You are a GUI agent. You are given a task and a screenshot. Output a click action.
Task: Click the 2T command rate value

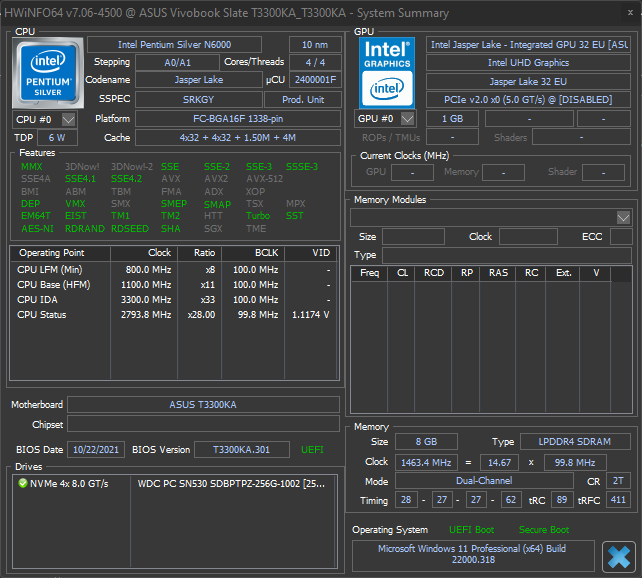click(x=618, y=481)
